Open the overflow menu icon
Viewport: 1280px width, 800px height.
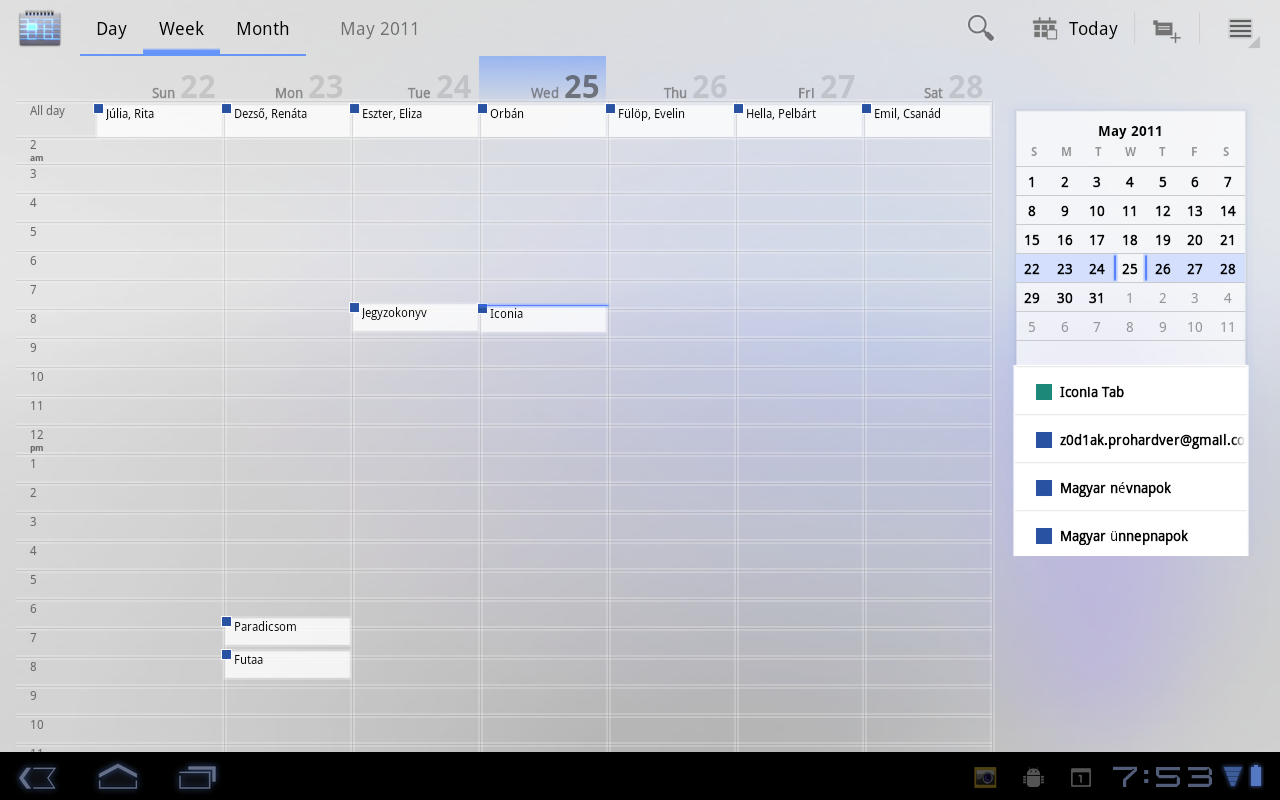[1240, 29]
